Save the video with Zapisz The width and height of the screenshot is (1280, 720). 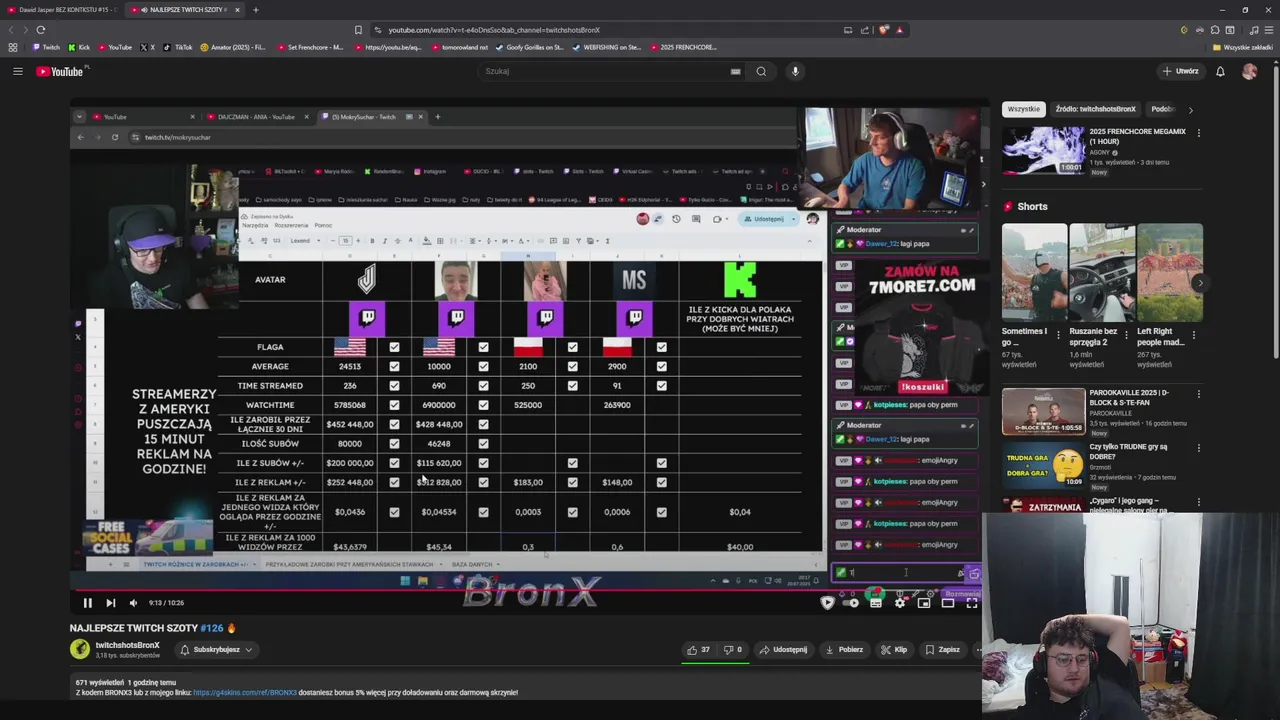click(x=943, y=649)
